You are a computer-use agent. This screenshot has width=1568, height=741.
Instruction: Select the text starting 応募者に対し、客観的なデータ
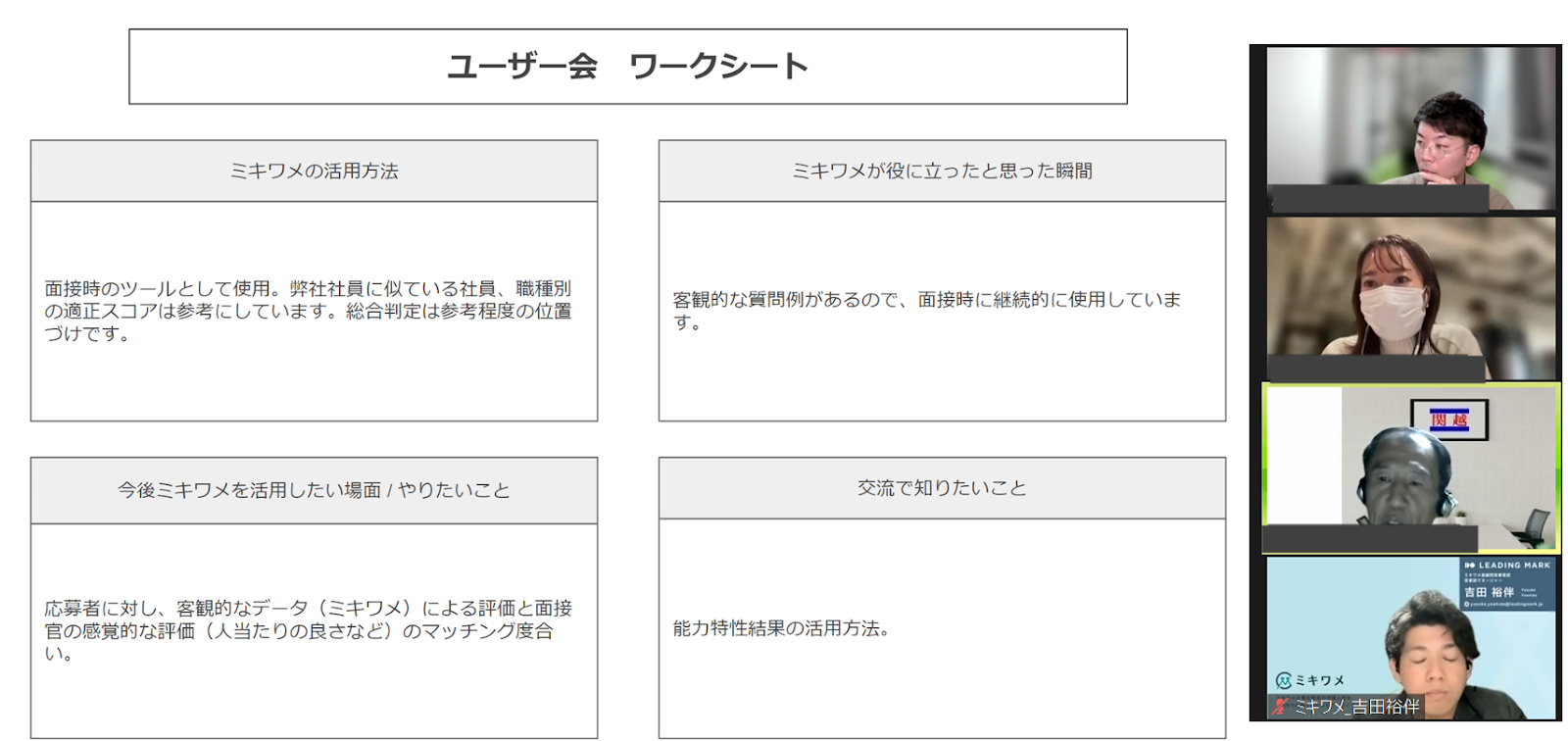click(x=308, y=630)
